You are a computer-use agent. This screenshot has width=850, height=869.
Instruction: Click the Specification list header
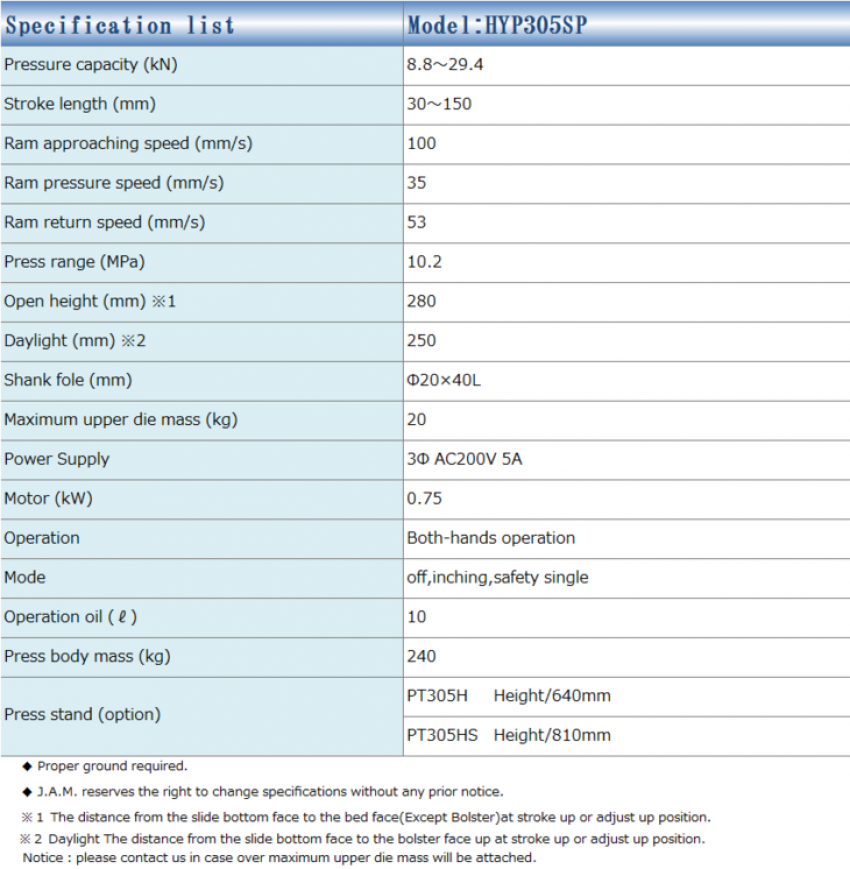pyautogui.click(x=120, y=25)
